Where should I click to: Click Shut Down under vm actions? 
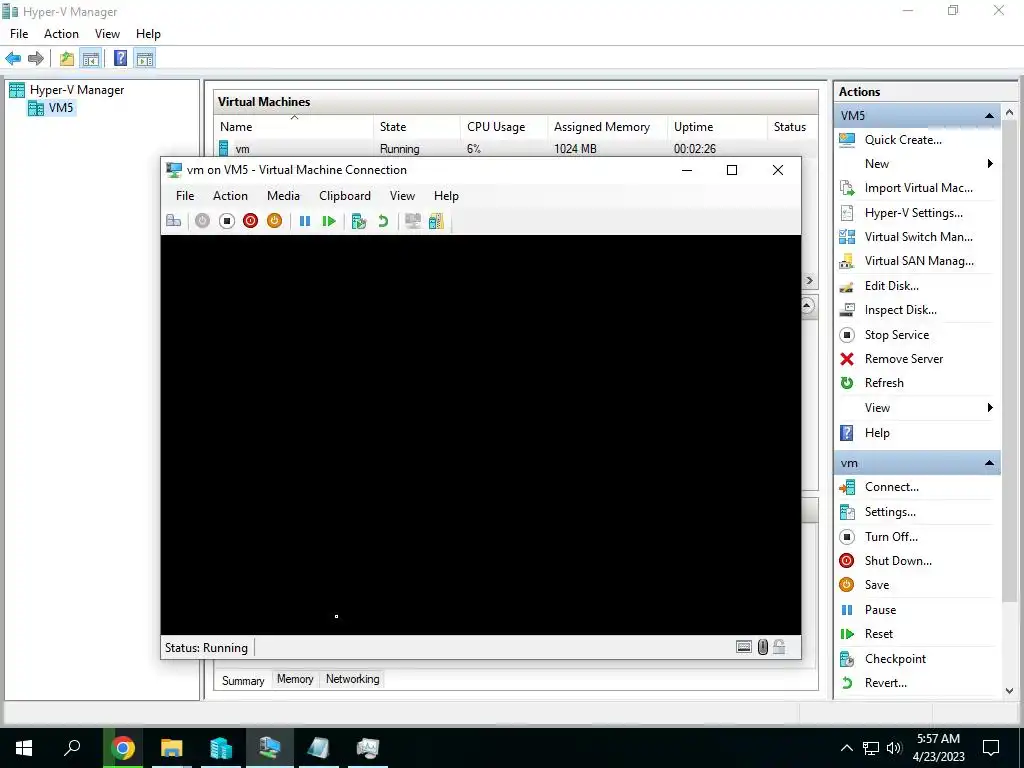pyautogui.click(x=898, y=561)
